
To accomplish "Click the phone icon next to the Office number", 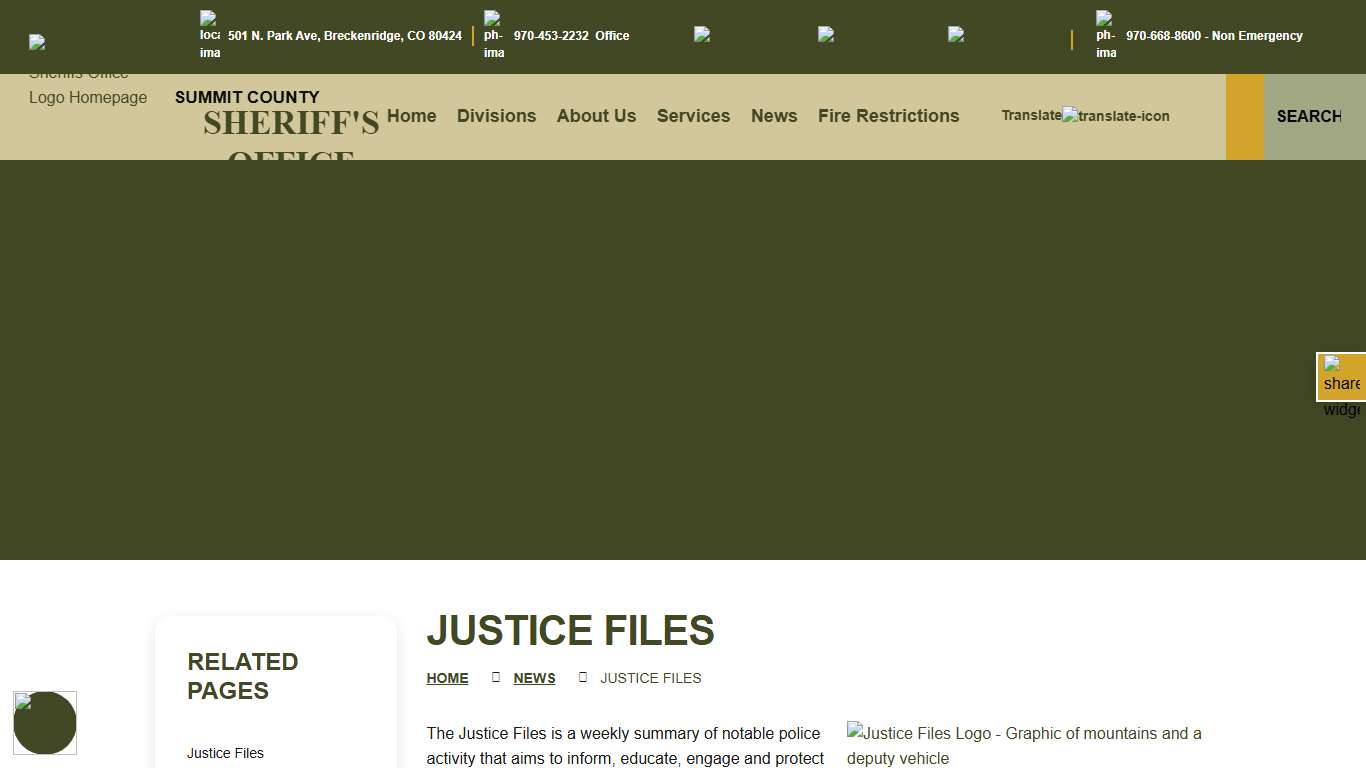I will [493, 35].
